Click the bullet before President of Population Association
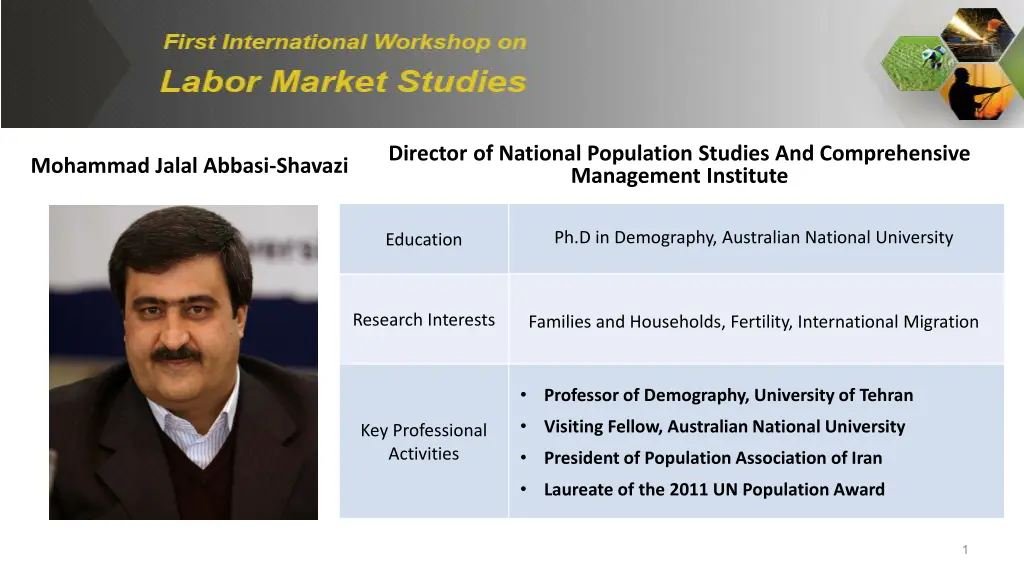1024x576 pixels. (x=524, y=458)
